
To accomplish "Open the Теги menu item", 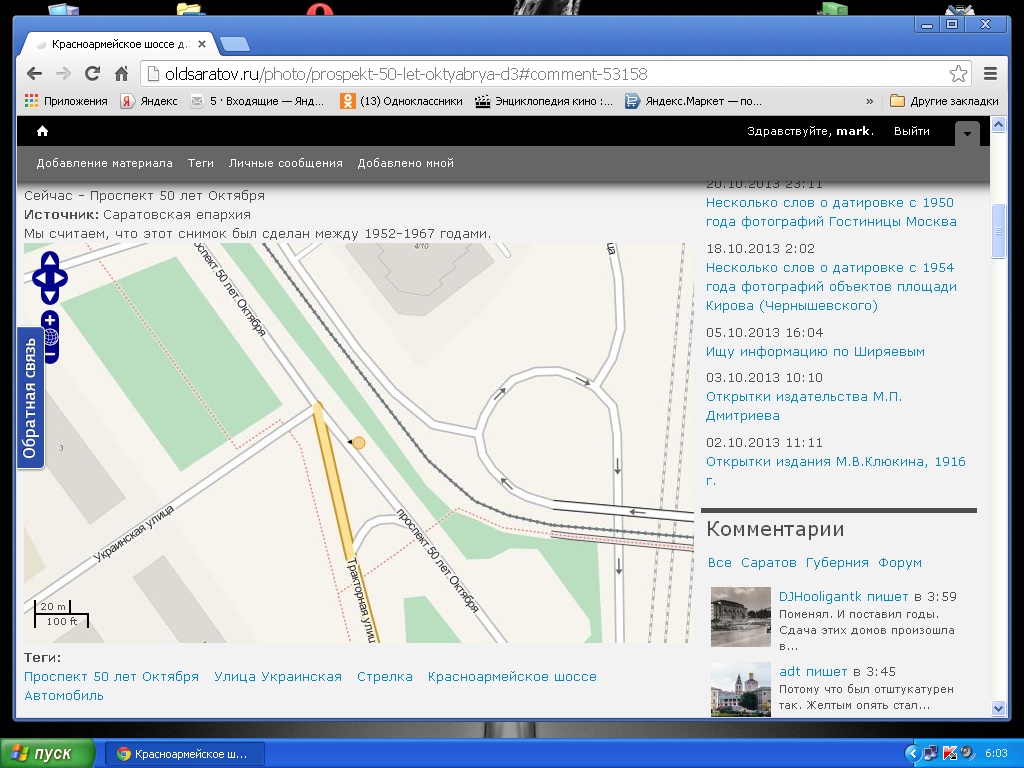I will 200,163.
